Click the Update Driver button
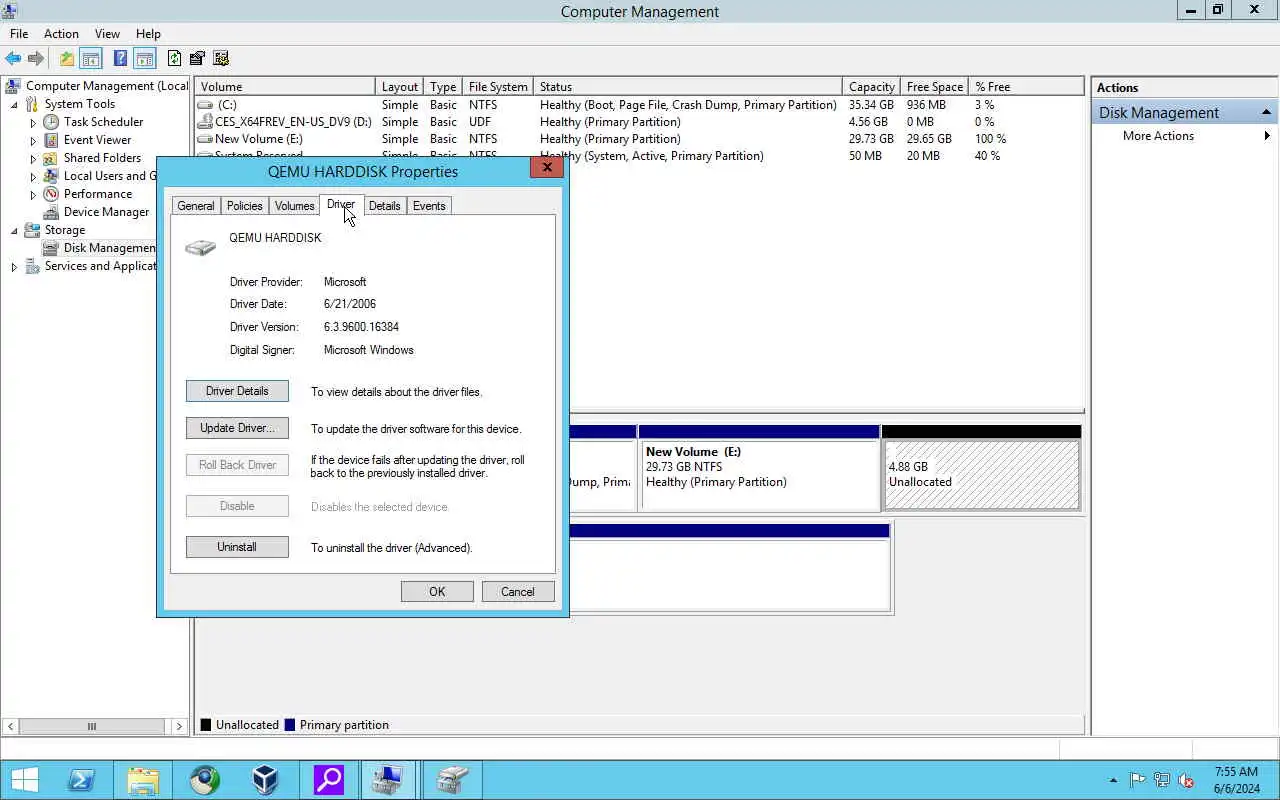 pos(237,428)
